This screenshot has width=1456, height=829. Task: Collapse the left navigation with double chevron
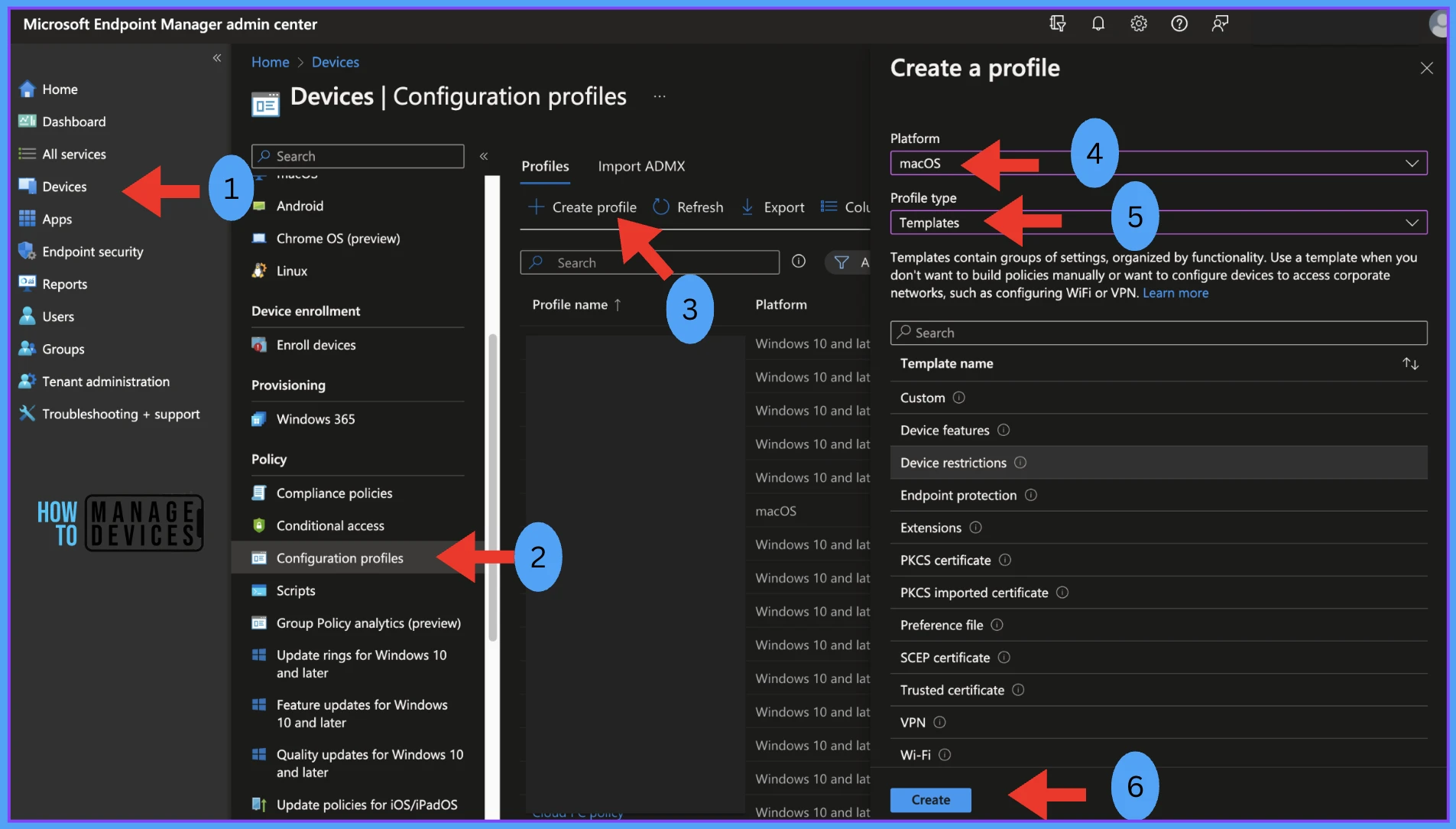(217, 58)
